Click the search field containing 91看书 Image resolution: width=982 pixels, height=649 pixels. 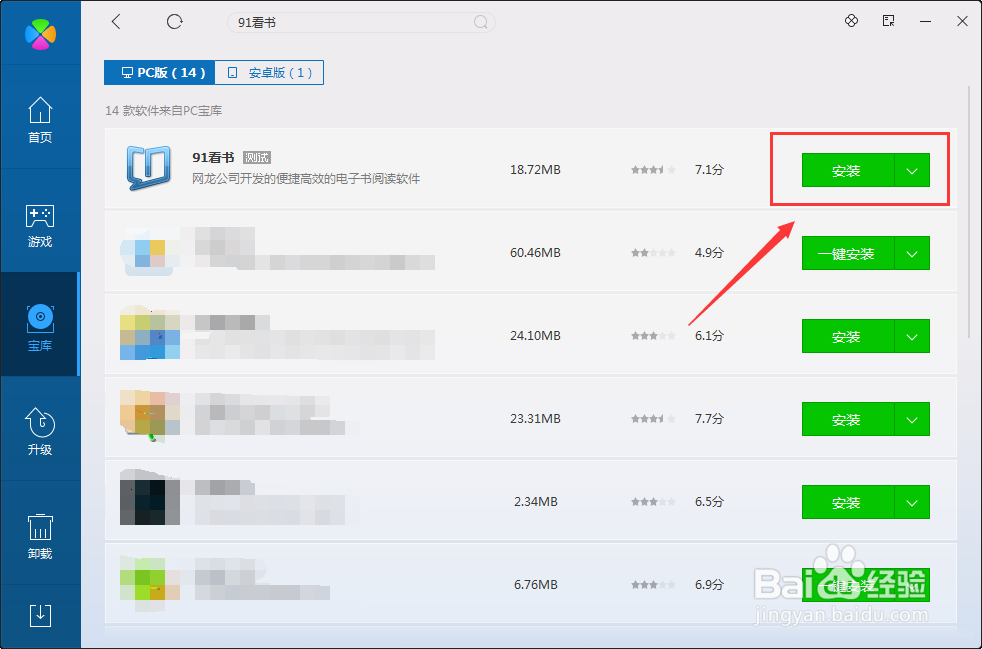[361, 23]
